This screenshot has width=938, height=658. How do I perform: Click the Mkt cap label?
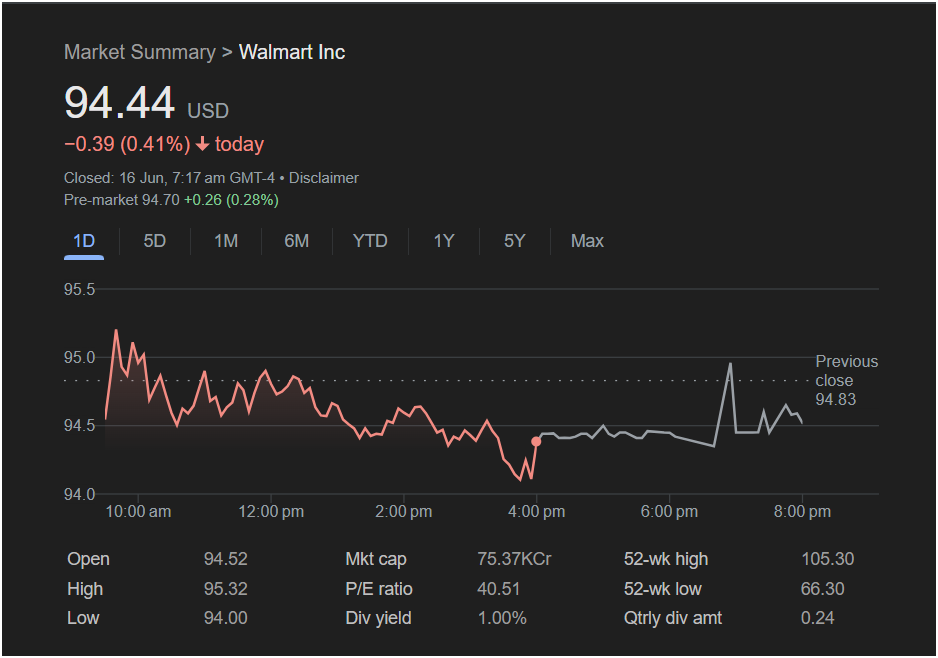point(376,559)
